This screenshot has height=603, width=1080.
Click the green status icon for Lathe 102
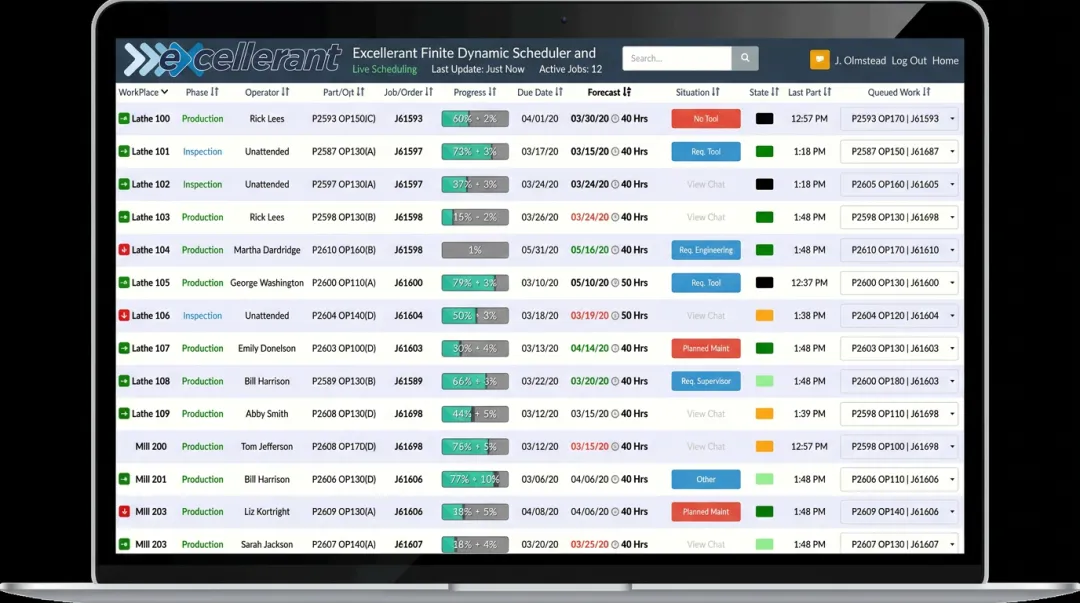124,184
